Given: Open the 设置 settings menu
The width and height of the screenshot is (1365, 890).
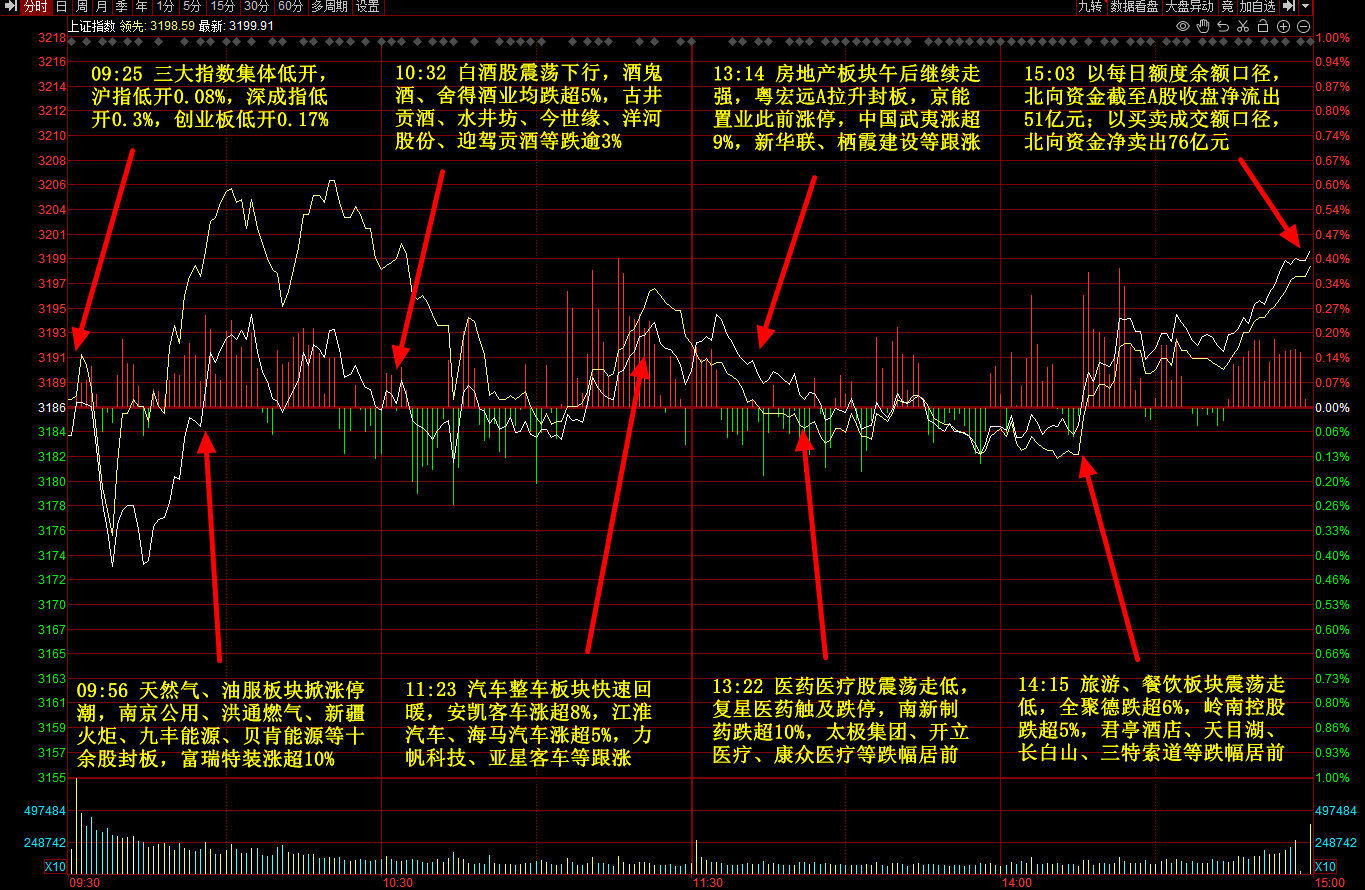Looking at the screenshot, I should click(x=367, y=7).
